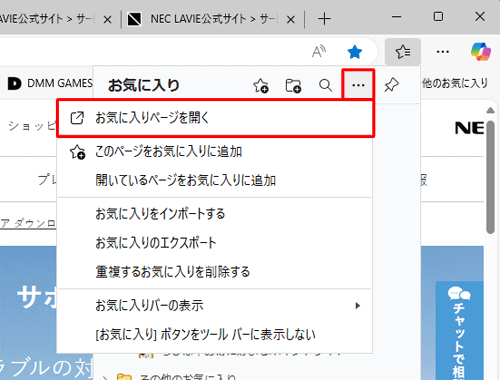The image size is (500, 380).
Task: Choose お気に入りのエクスポート
Action: coord(215,243)
